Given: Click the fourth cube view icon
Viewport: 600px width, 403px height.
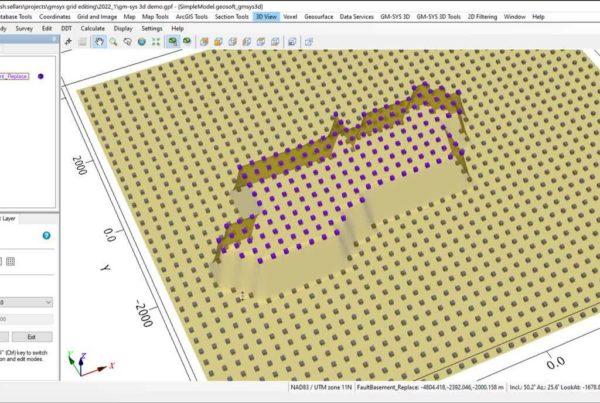Looking at the screenshot, I should click(246, 42).
